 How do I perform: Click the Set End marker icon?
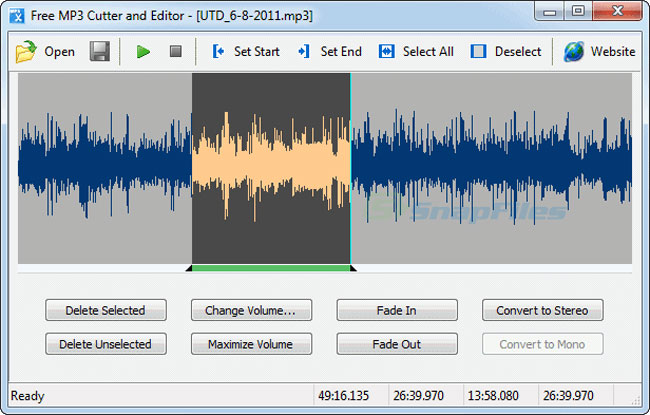point(304,51)
